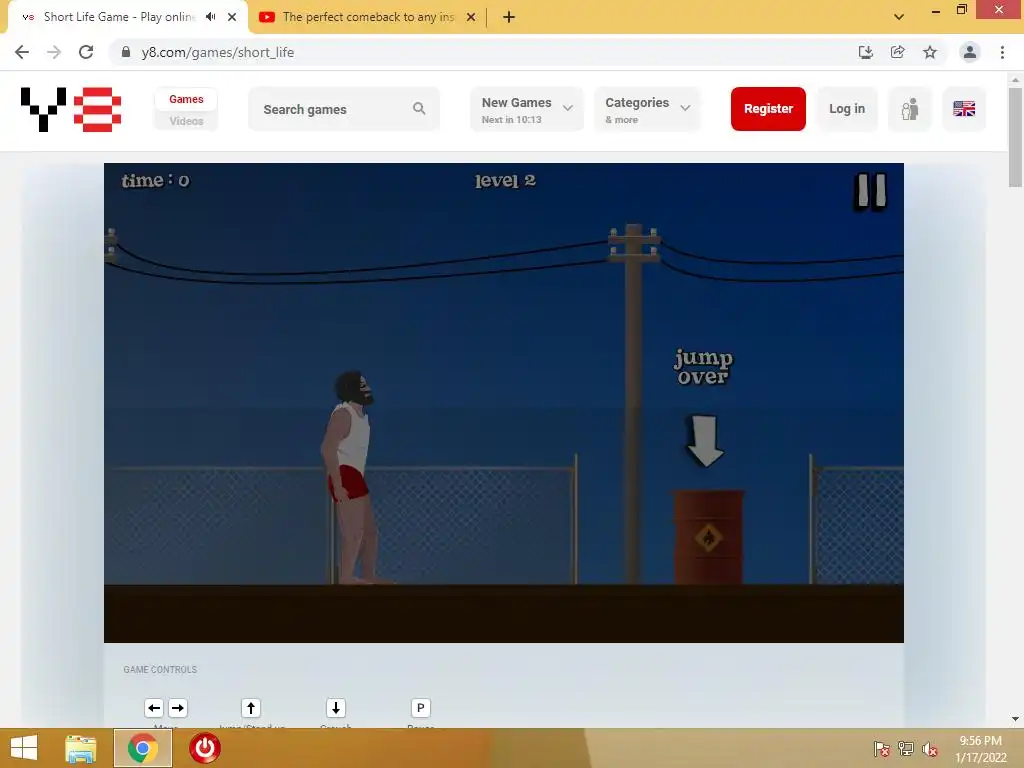Click the profile figure icon
1024x768 pixels.
[x=910, y=109]
